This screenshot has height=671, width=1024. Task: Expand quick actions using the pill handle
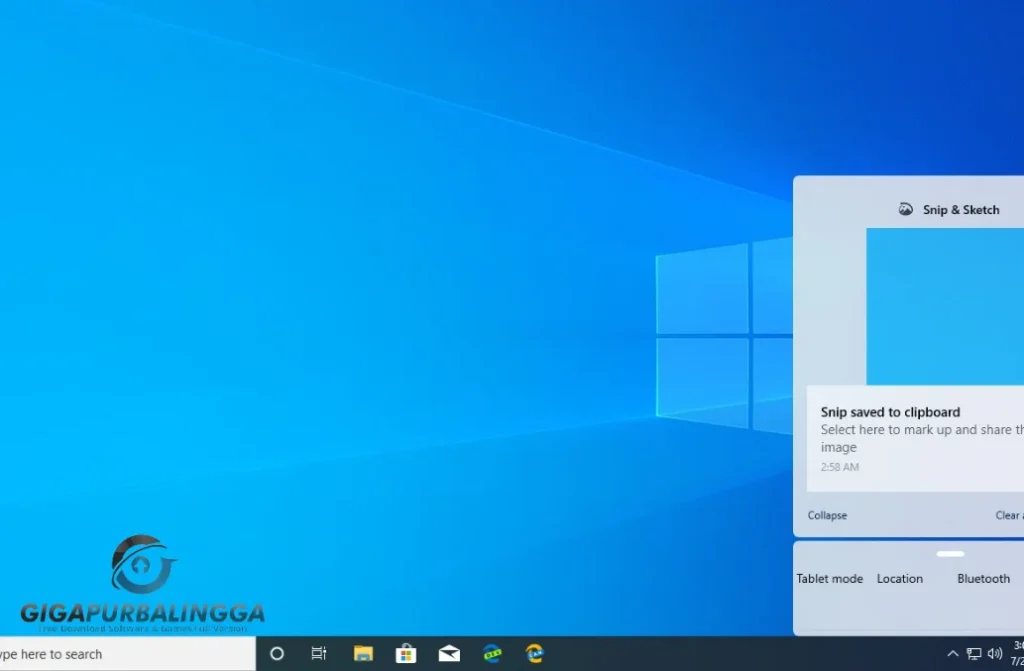coord(949,553)
